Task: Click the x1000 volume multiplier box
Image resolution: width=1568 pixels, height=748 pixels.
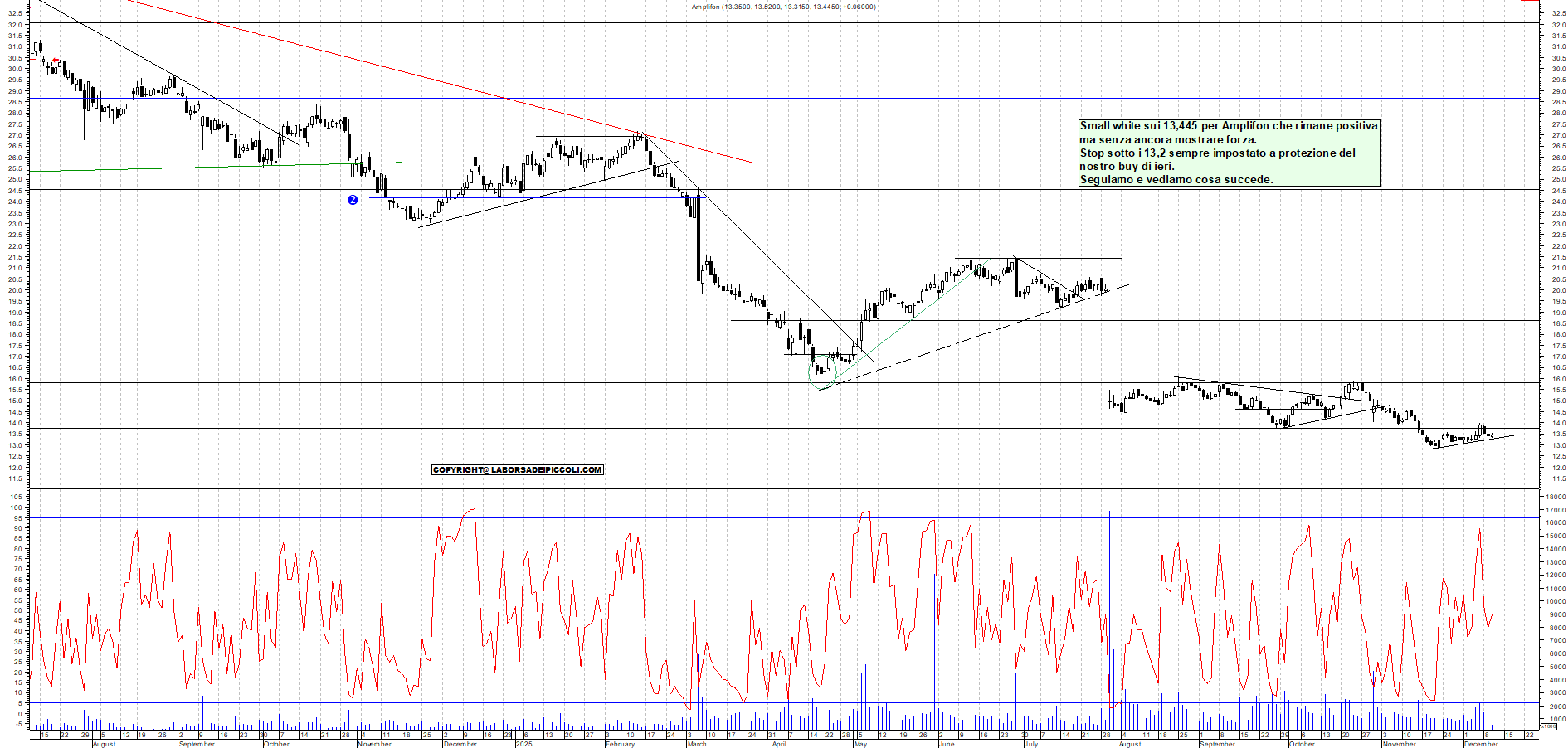Action: tap(1548, 726)
